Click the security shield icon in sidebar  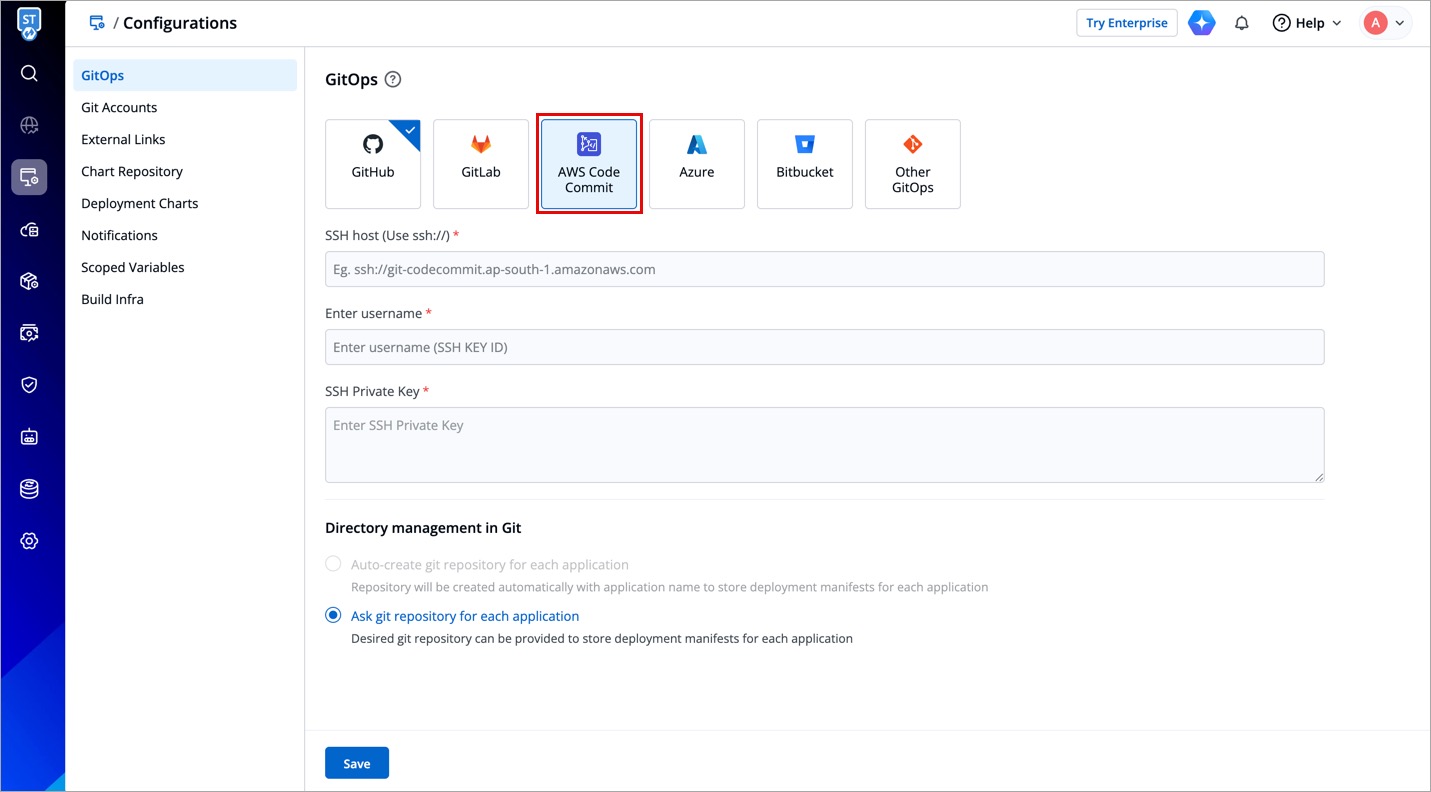point(29,385)
